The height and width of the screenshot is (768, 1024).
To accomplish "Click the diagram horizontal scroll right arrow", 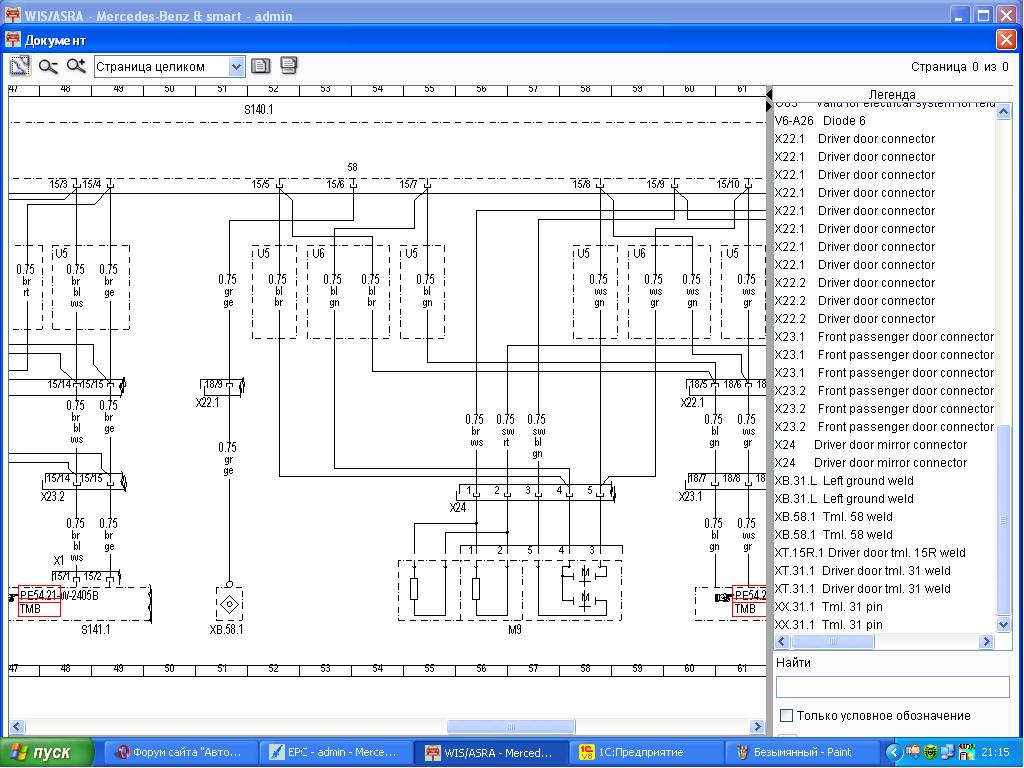I will coord(757,726).
